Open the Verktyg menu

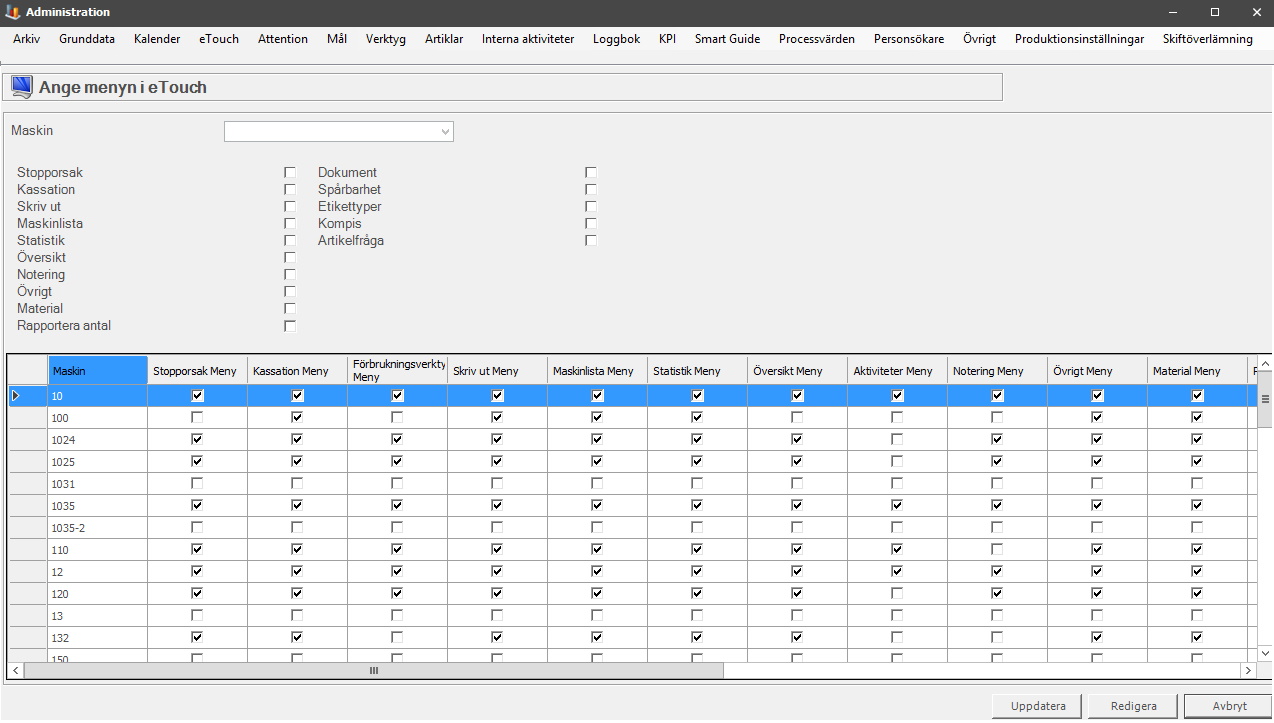click(x=386, y=39)
